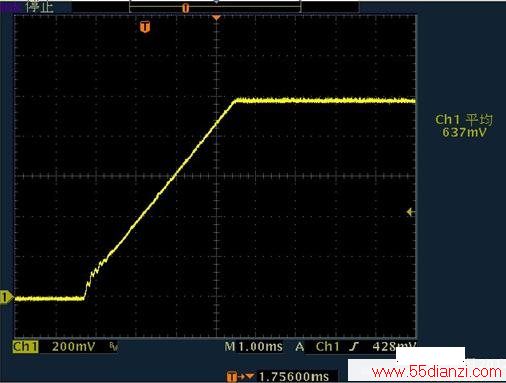Viewport: 506px width, 383px height.
Task: Select the yellow trigger level arrow on right edge
Action: [x=410, y=212]
